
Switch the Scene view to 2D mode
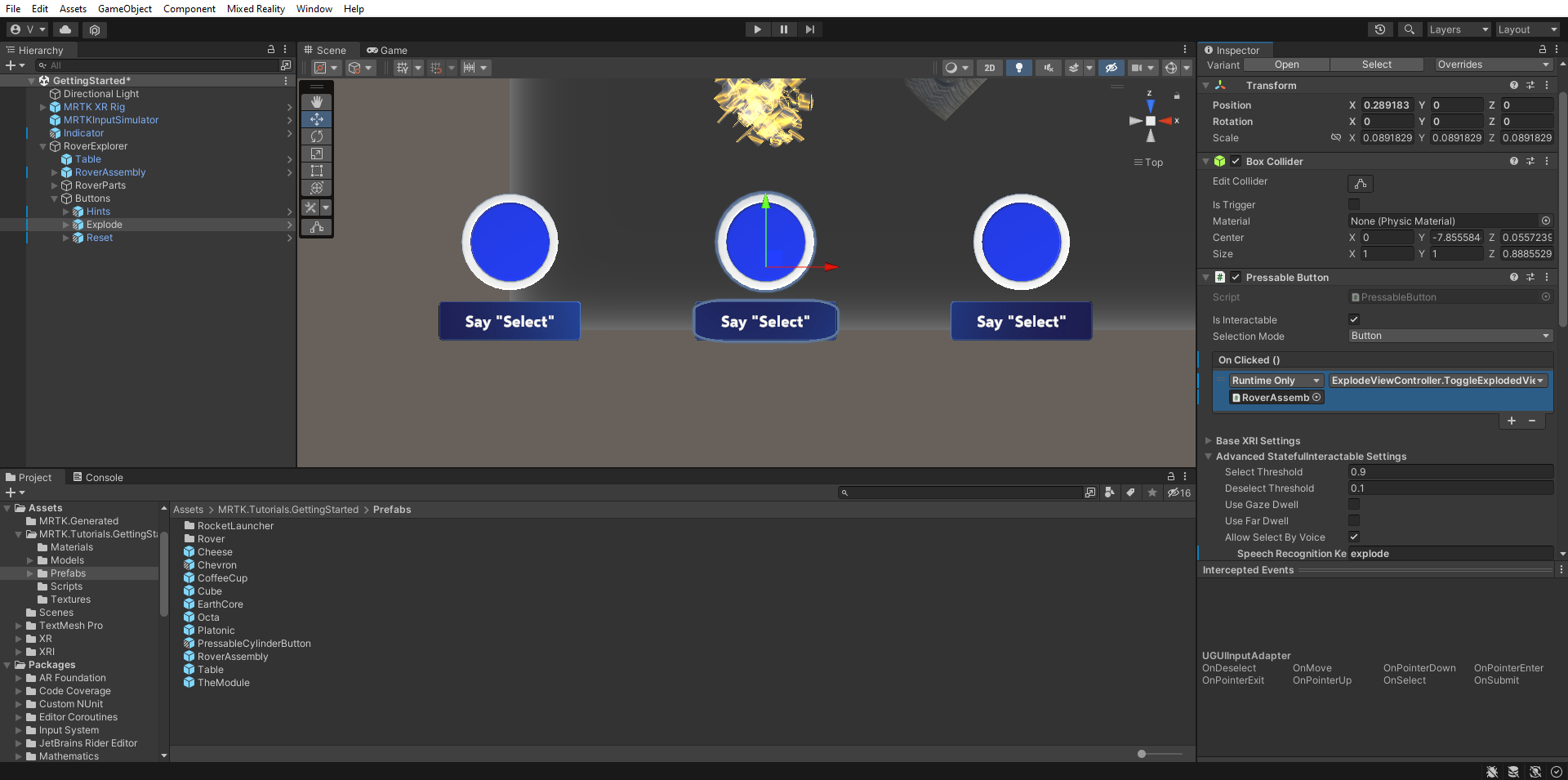click(x=989, y=67)
